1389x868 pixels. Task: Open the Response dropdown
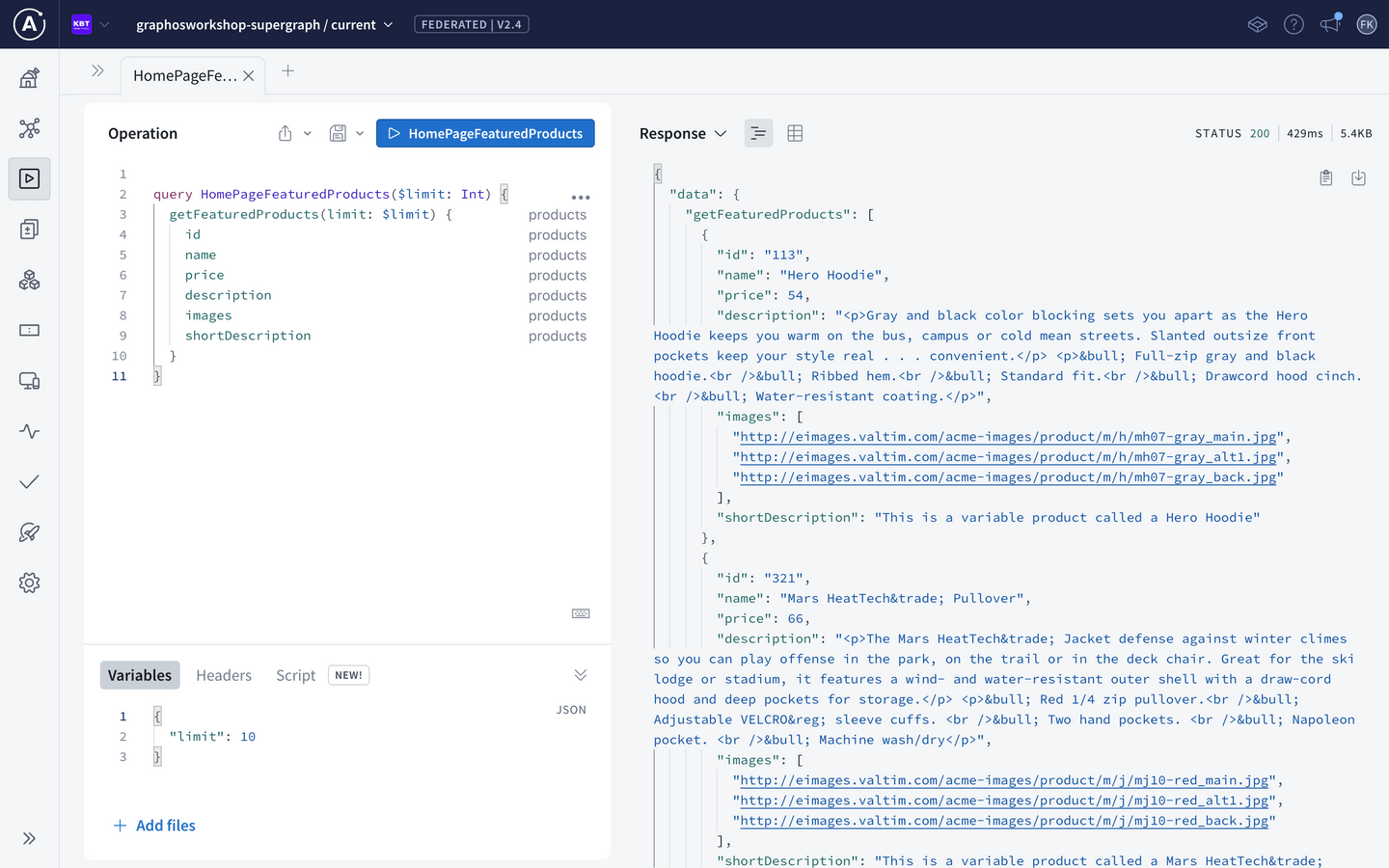721,133
